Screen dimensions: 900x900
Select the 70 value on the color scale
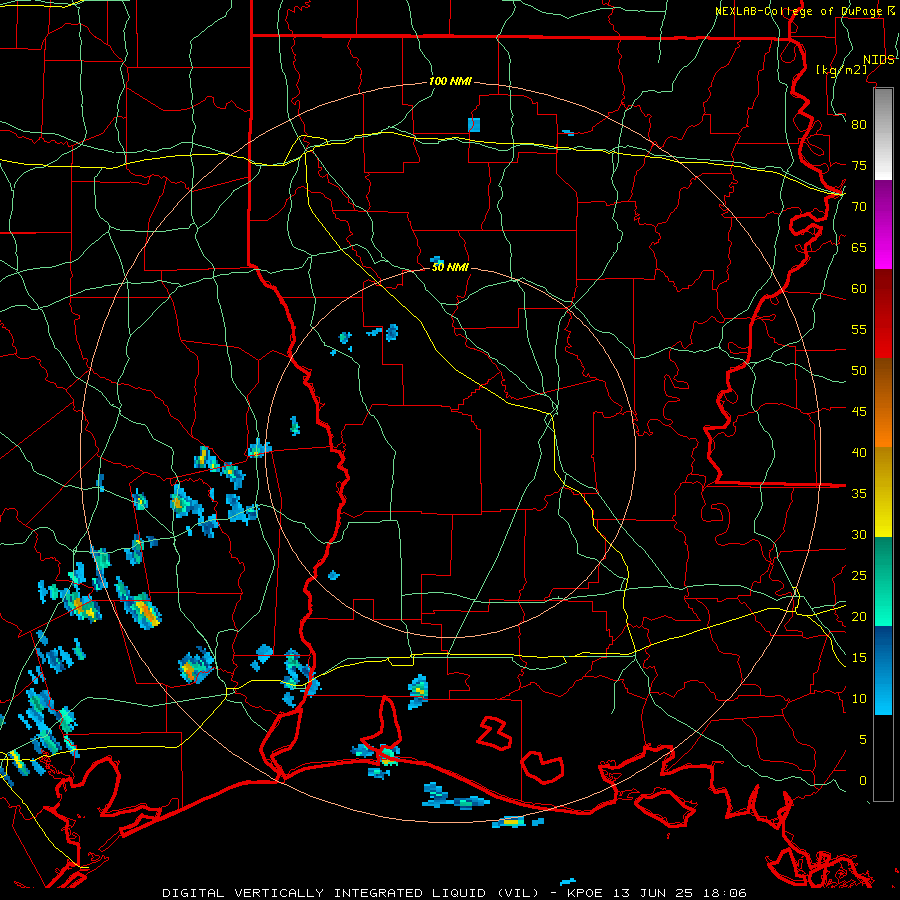pyautogui.click(x=859, y=207)
